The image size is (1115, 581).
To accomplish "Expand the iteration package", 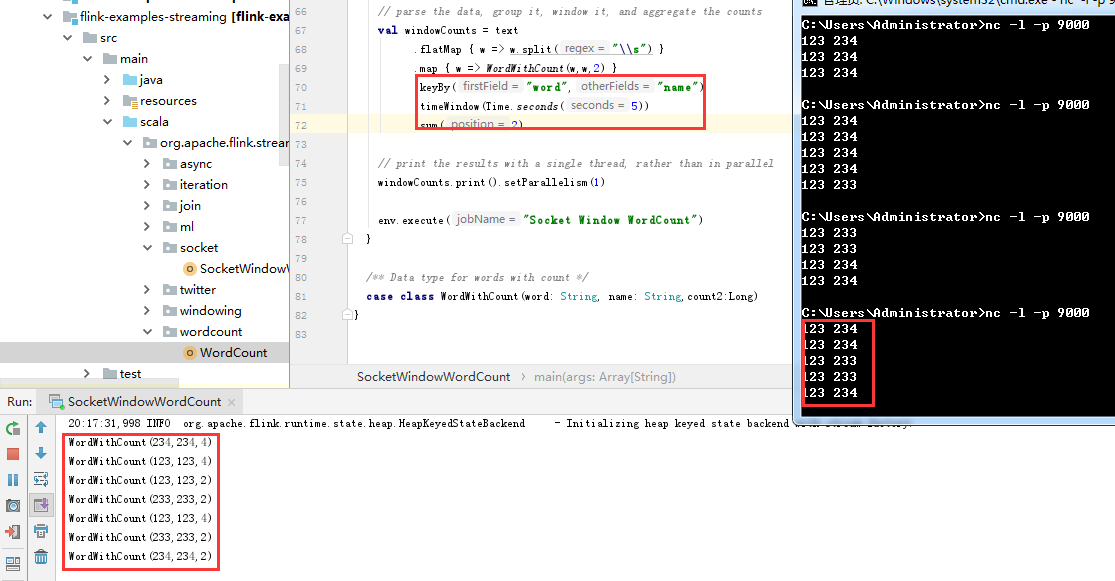I will [147, 184].
